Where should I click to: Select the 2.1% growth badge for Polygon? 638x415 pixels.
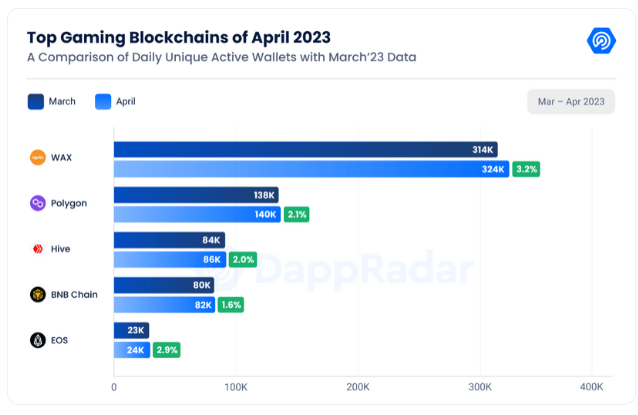tap(297, 214)
